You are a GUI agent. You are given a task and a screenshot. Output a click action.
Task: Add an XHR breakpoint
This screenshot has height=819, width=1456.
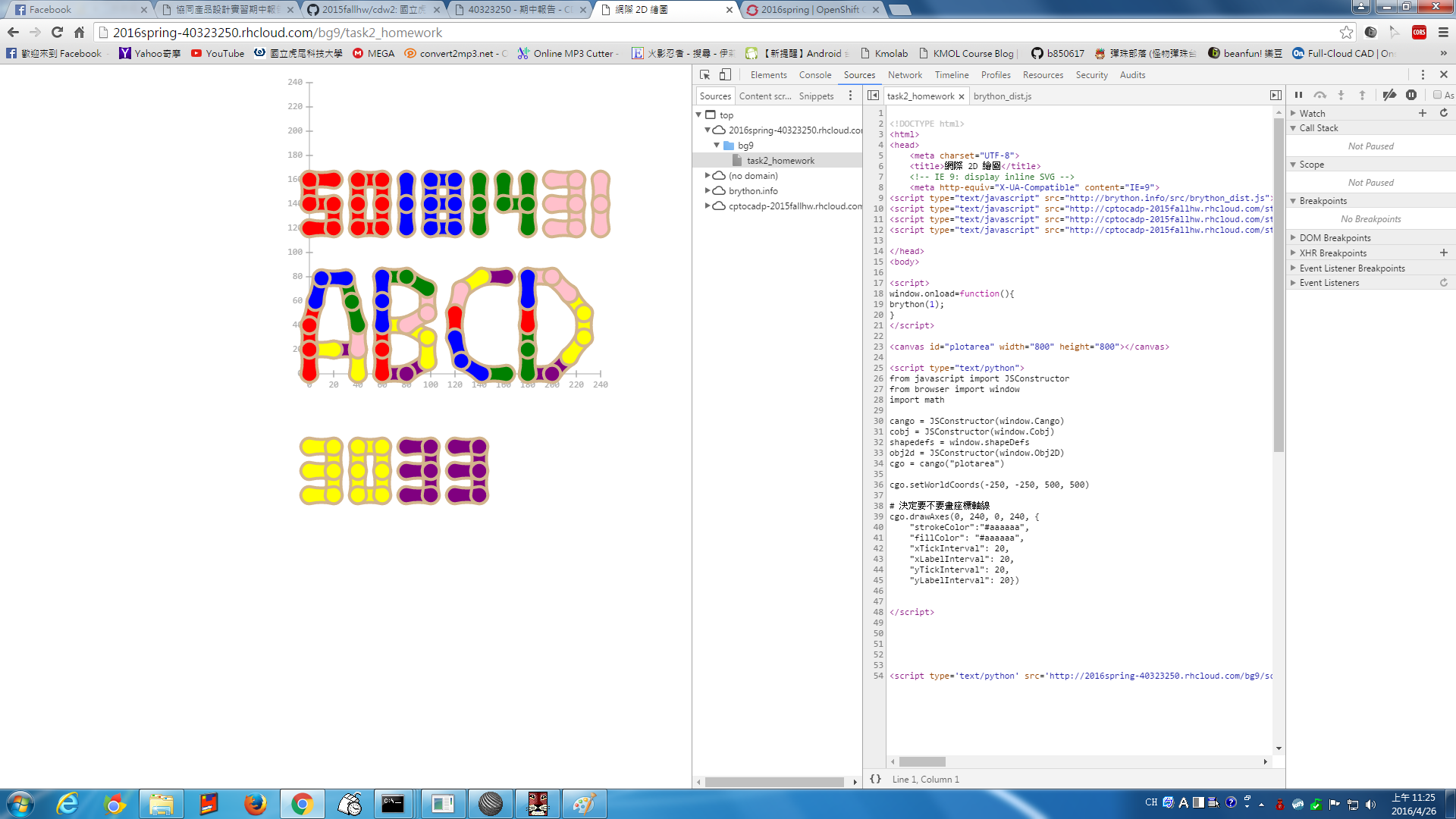(1444, 253)
